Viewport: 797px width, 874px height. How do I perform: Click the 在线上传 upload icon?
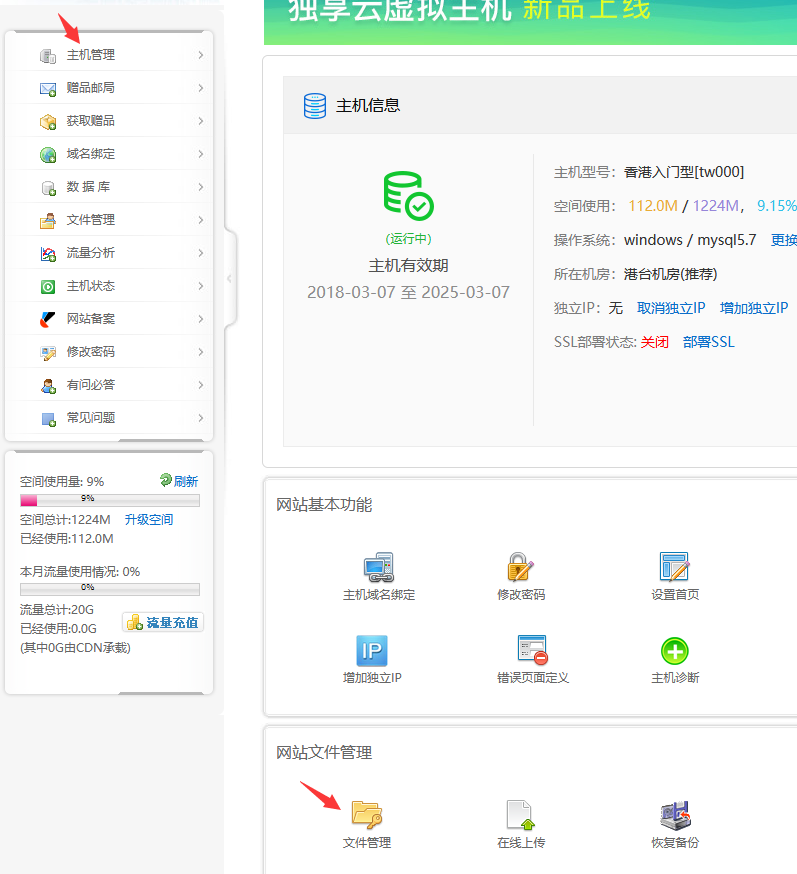pos(520,814)
